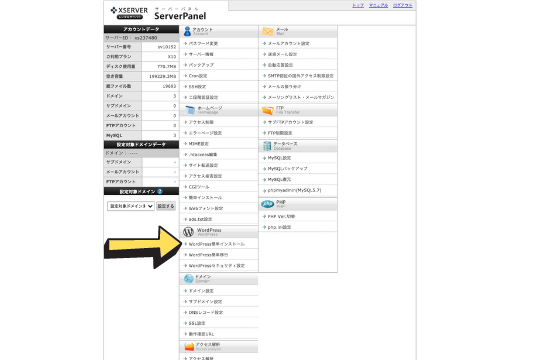
Task: Click the access analysis chart icon
Action: [x=189, y=347]
